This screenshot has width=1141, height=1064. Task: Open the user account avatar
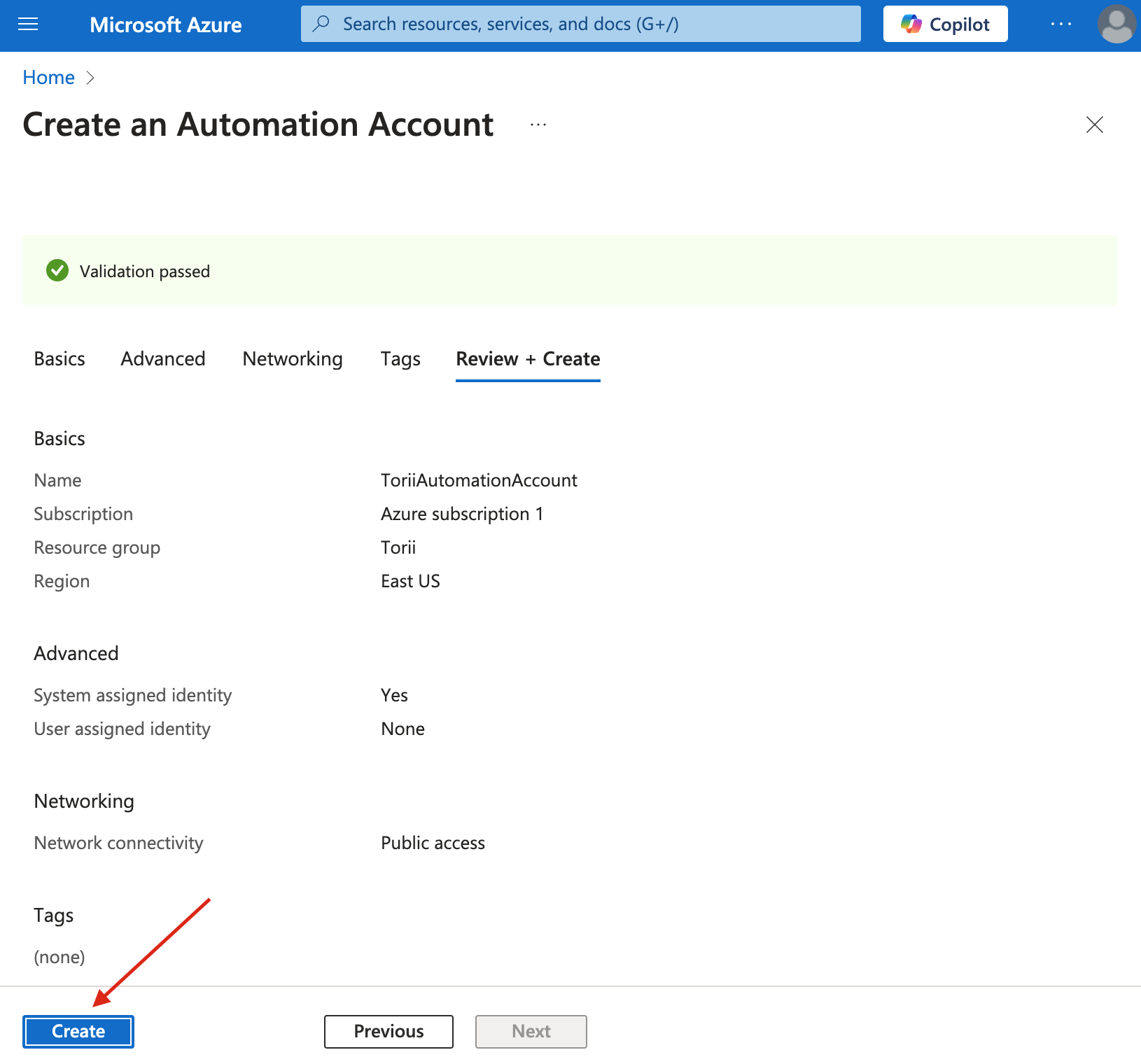[x=1116, y=24]
